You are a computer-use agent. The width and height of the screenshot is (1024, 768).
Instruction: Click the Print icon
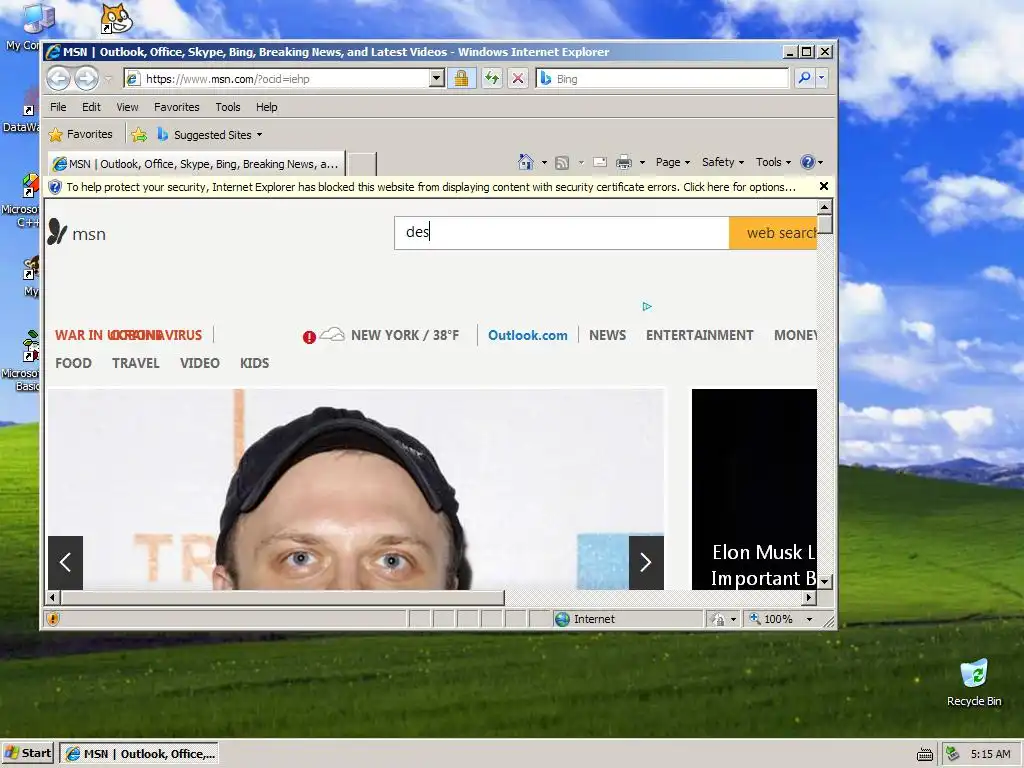point(624,162)
